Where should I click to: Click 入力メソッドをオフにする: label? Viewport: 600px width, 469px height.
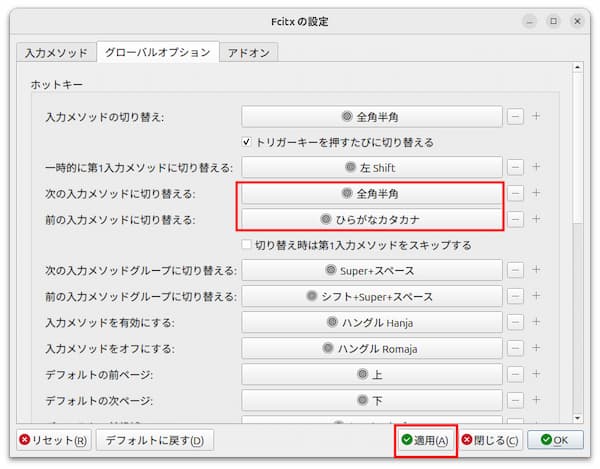[110, 349]
